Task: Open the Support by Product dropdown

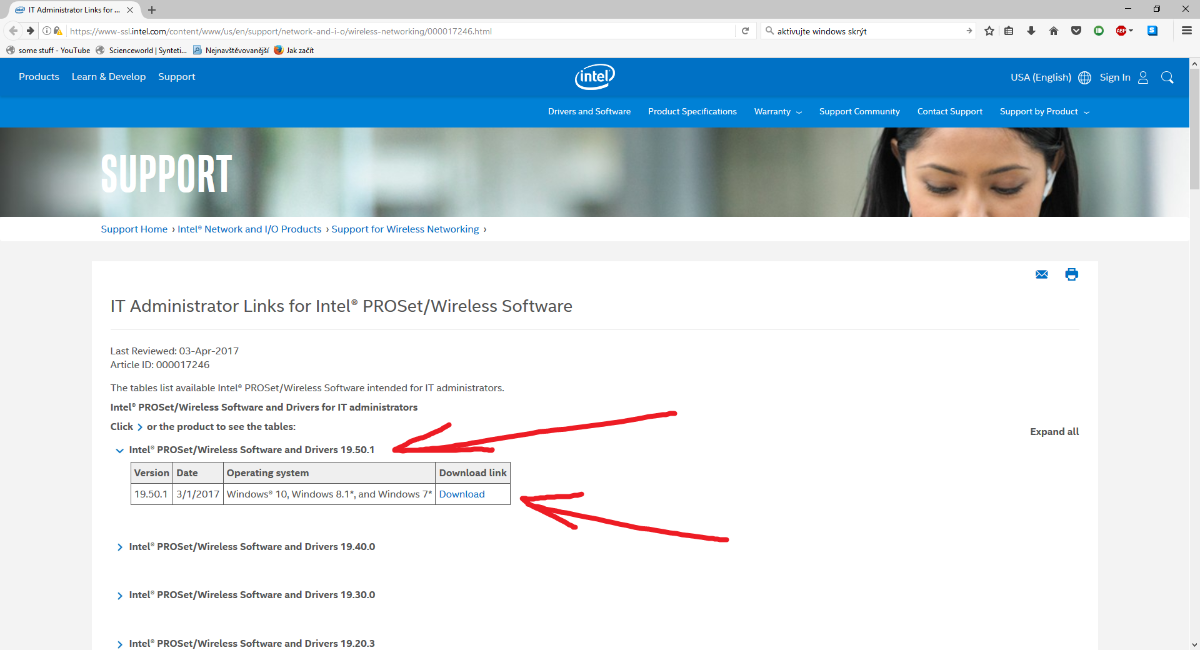Action: (x=1044, y=112)
